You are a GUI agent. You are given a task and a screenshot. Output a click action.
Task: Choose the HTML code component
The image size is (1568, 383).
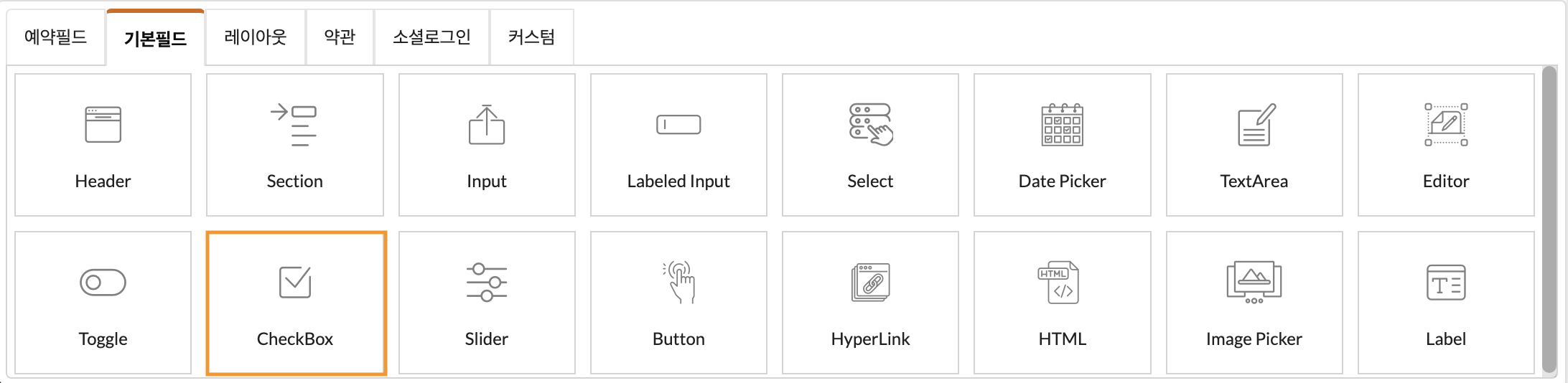1063,303
